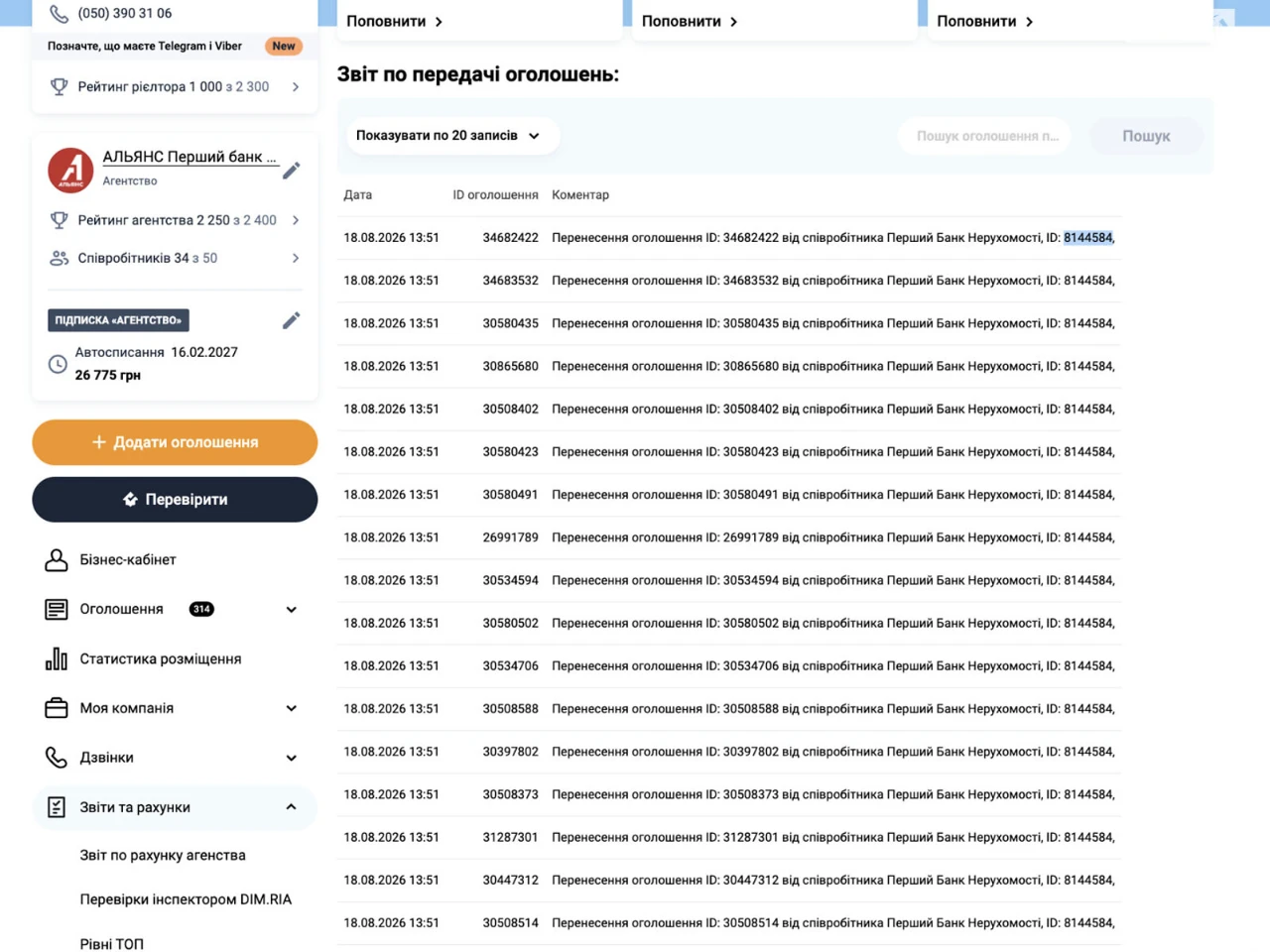
Task: Click the trophy icon beside Рейтинг агентства
Action: tap(60, 220)
